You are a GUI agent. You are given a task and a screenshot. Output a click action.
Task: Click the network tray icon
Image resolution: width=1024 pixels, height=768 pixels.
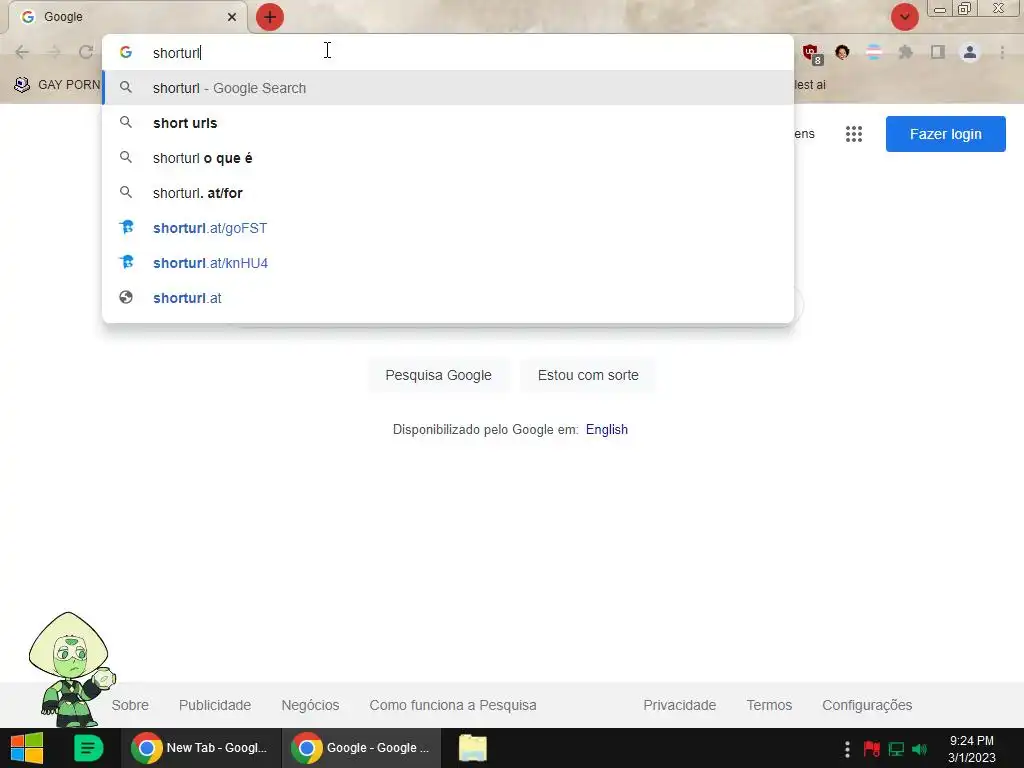pos(896,749)
